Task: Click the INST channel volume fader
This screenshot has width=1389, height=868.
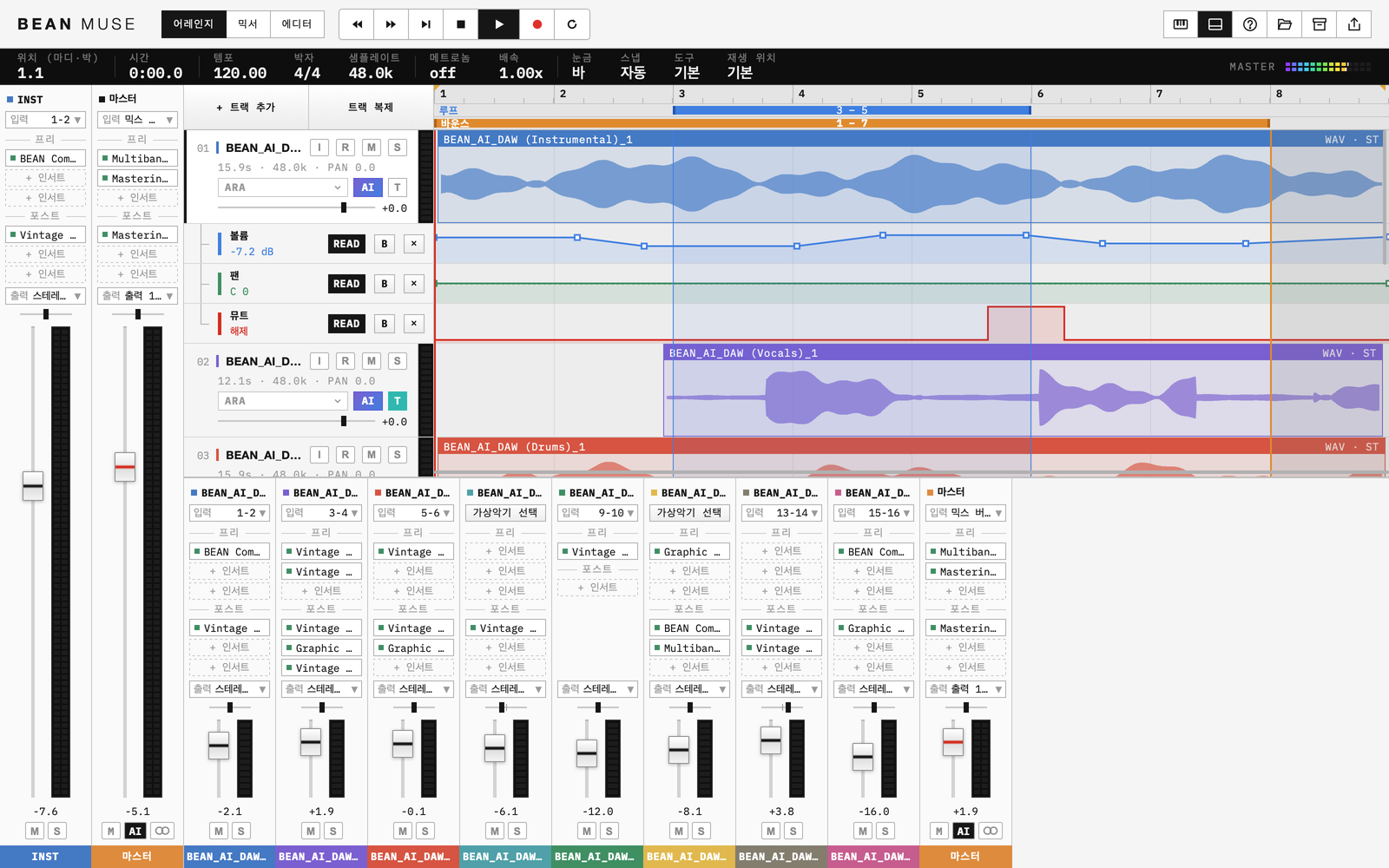Action: pos(33,485)
